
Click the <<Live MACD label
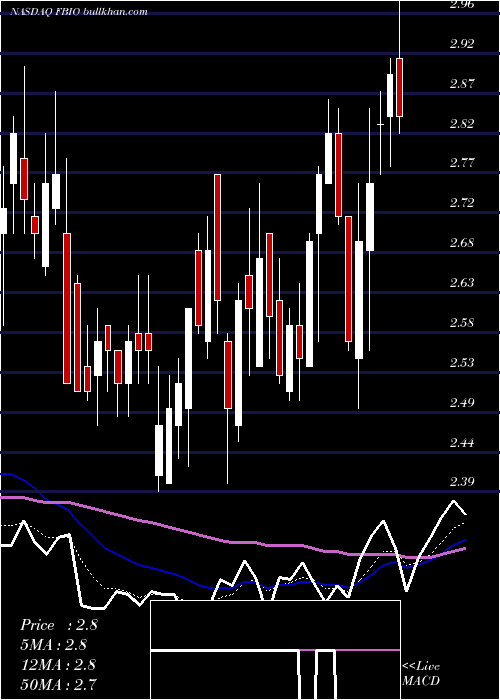(x=421, y=673)
